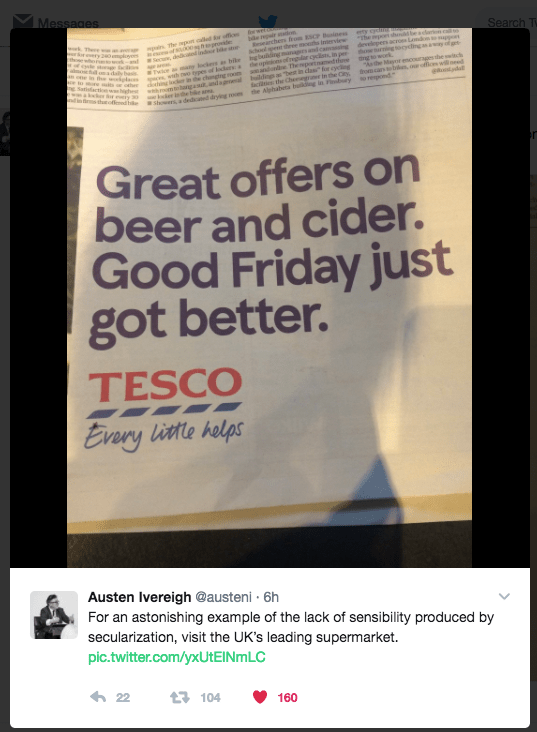This screenshot has width=537, height=732.
Task: Click the retweet count 104
Action: pyautogui.click(x=210, y=698)
